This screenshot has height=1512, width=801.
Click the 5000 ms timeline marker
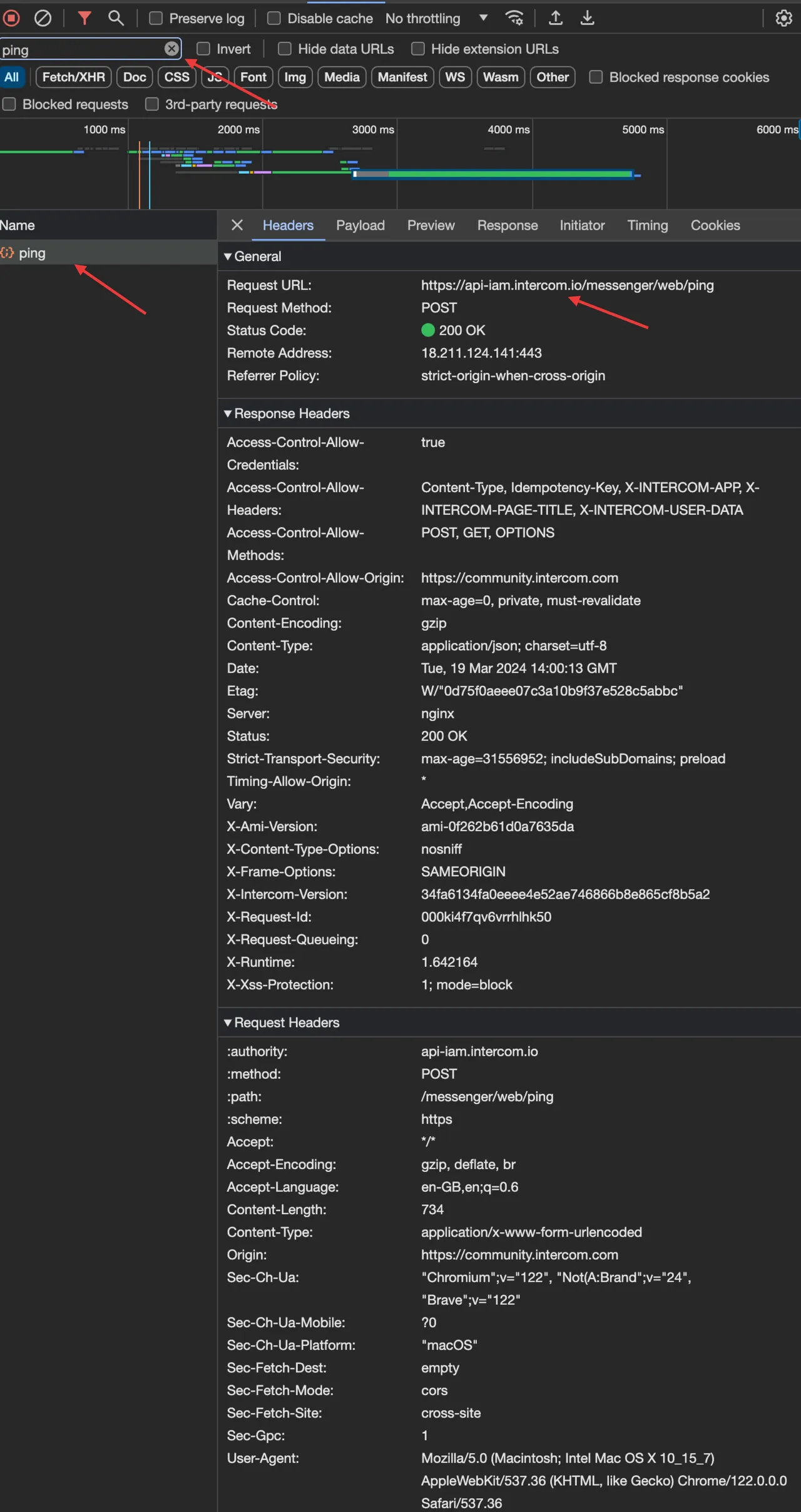tap(643, 130)
